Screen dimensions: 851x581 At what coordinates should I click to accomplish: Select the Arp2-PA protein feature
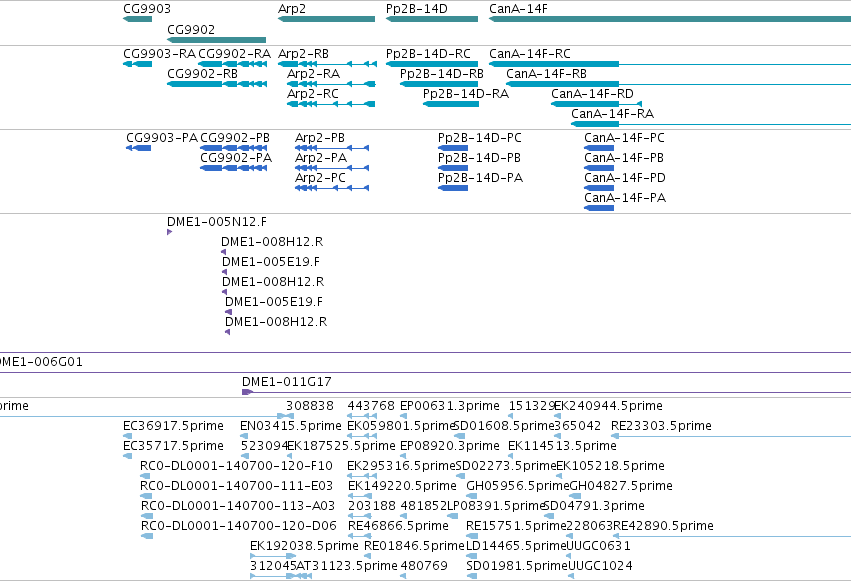[332, 168]
